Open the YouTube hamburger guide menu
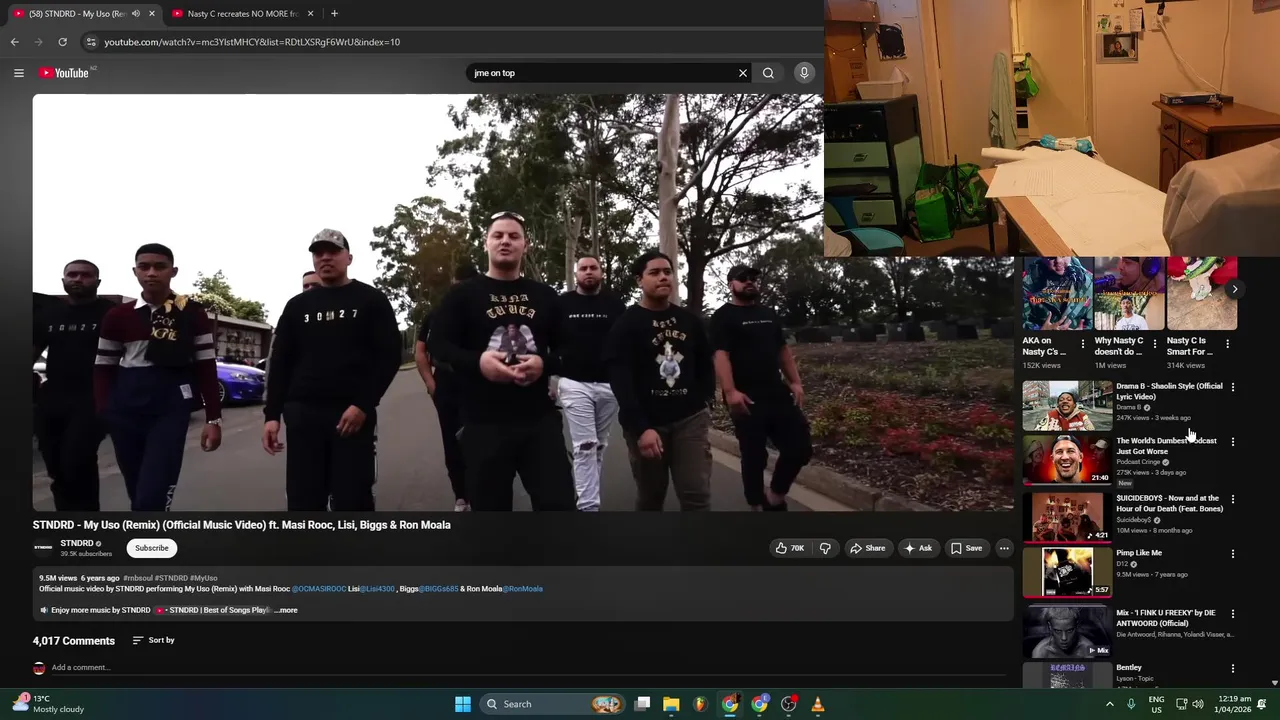 tap(18, 72)
